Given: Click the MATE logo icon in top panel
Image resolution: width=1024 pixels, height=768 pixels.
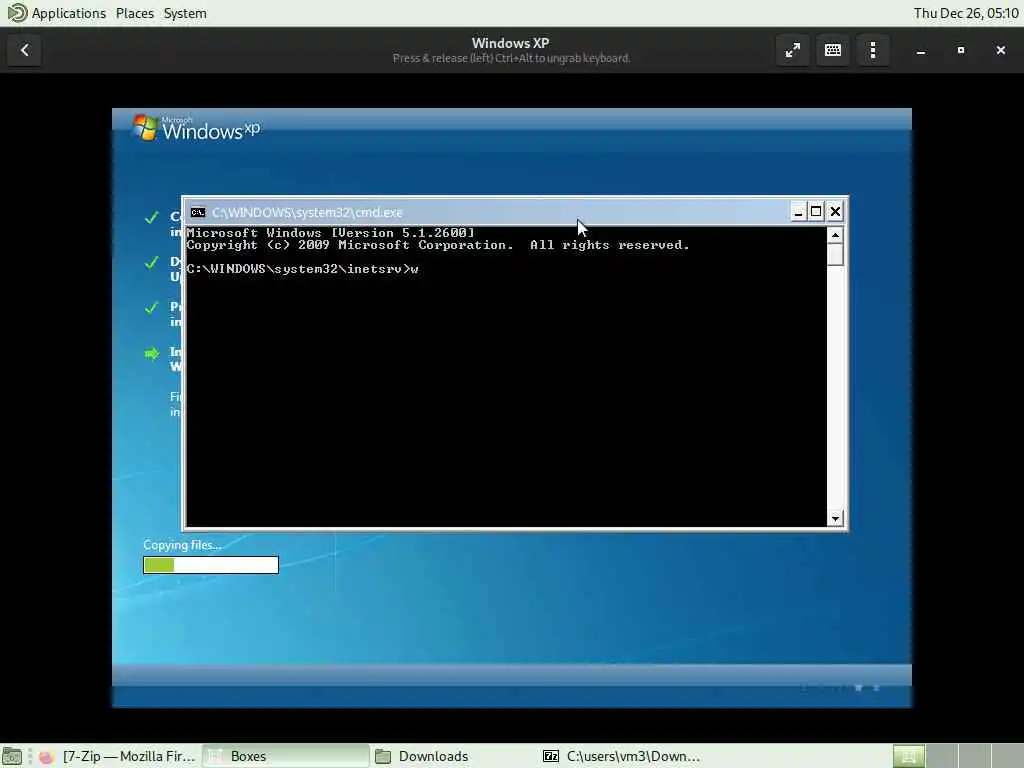Looking at the screenshot, I should (x=17, y=13).
